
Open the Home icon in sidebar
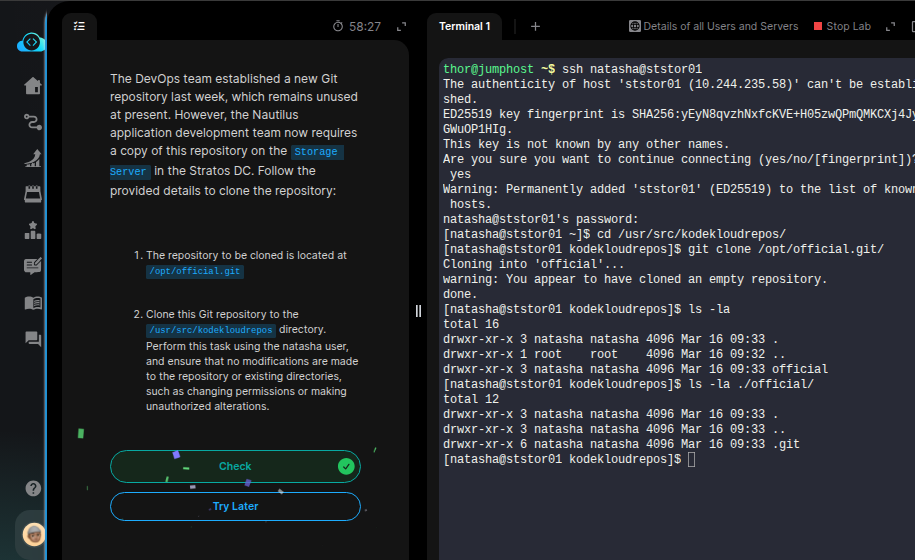(x=33, y=86)
